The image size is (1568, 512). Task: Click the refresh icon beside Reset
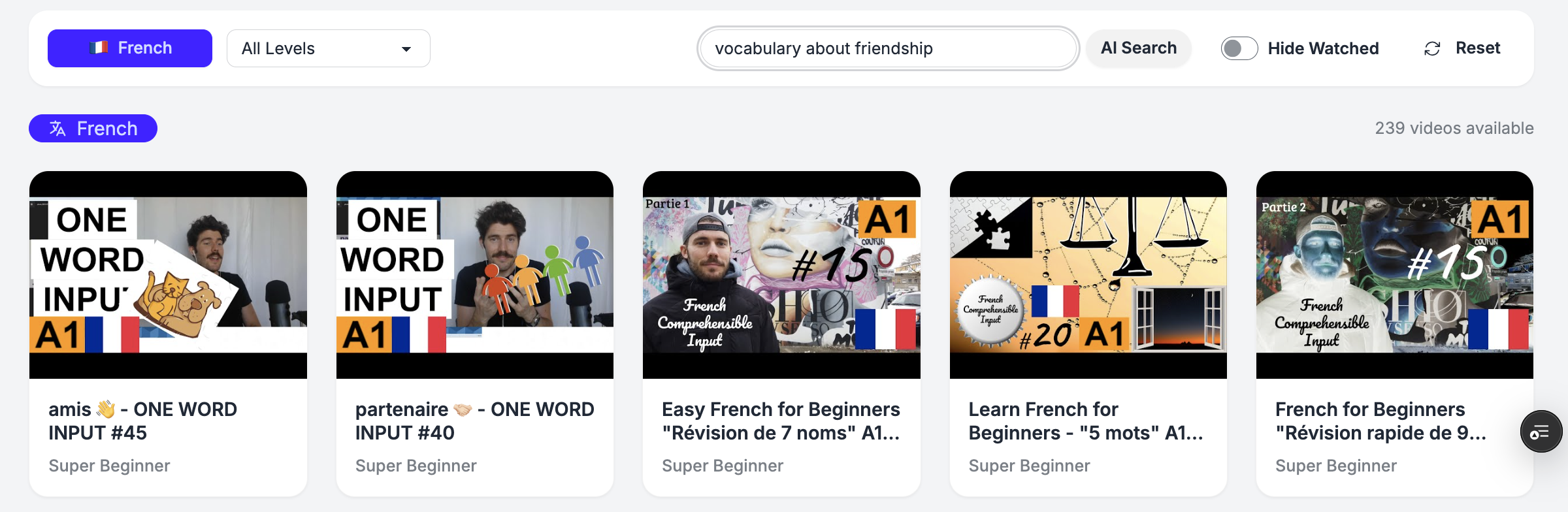(x=1432, y=48)
